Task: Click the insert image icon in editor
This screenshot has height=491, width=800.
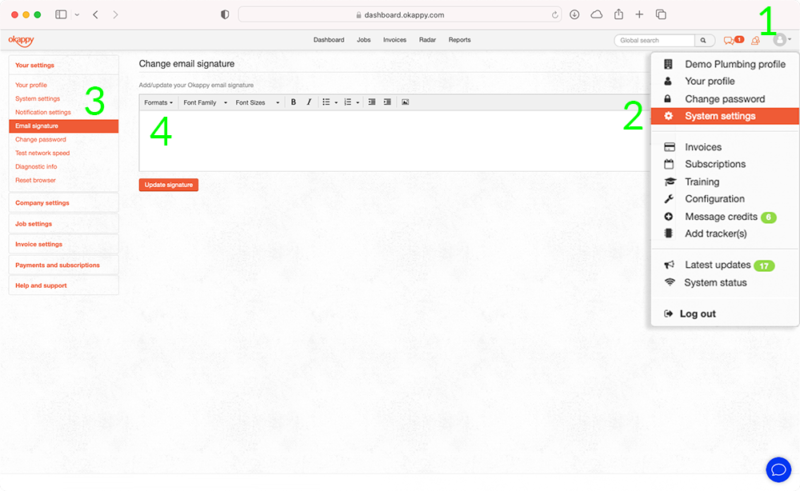Action: click(405, 102)
